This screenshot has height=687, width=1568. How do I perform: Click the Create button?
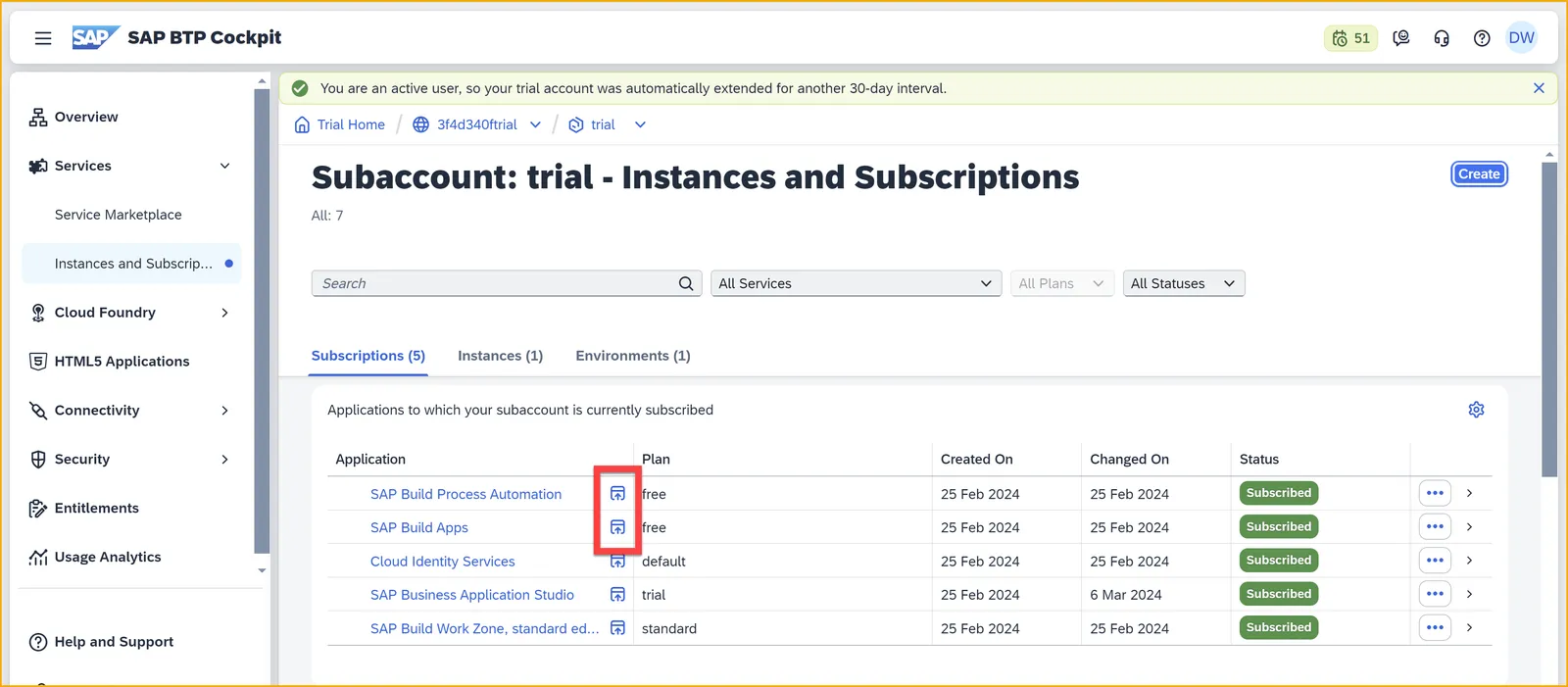(x=1479, y=173)
